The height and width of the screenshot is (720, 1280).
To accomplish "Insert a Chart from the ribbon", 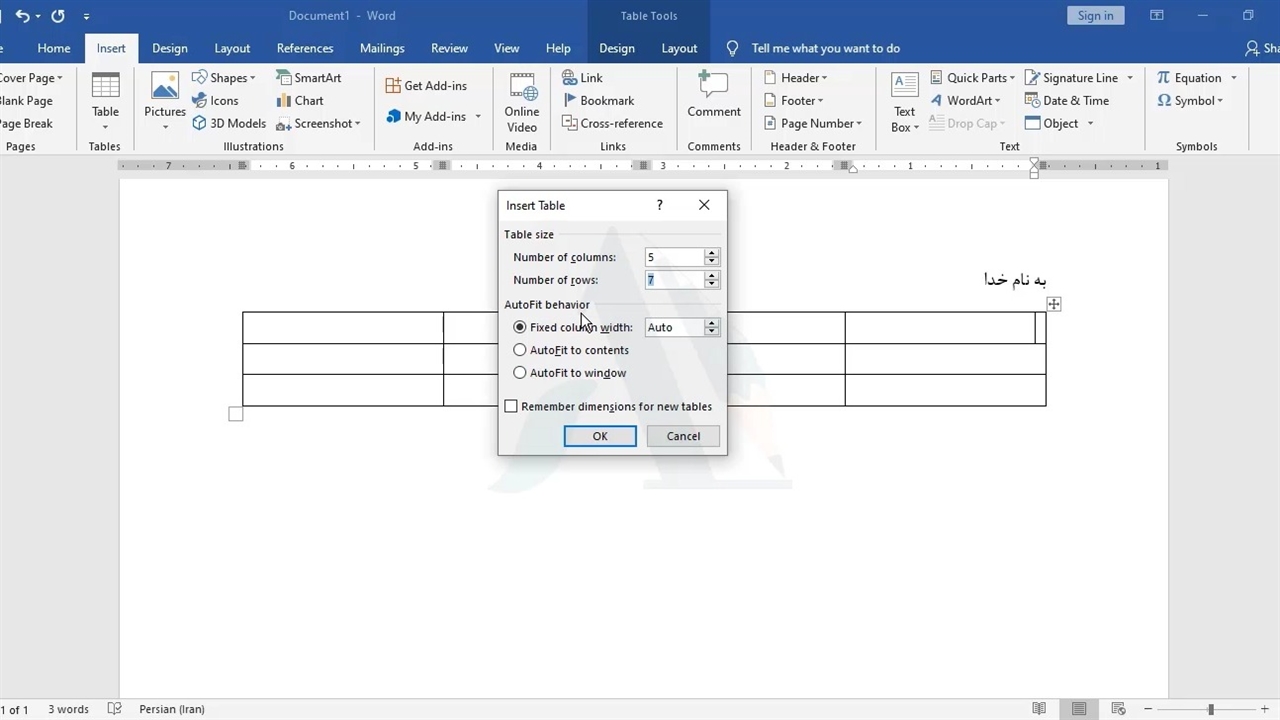I will point(299,101).
